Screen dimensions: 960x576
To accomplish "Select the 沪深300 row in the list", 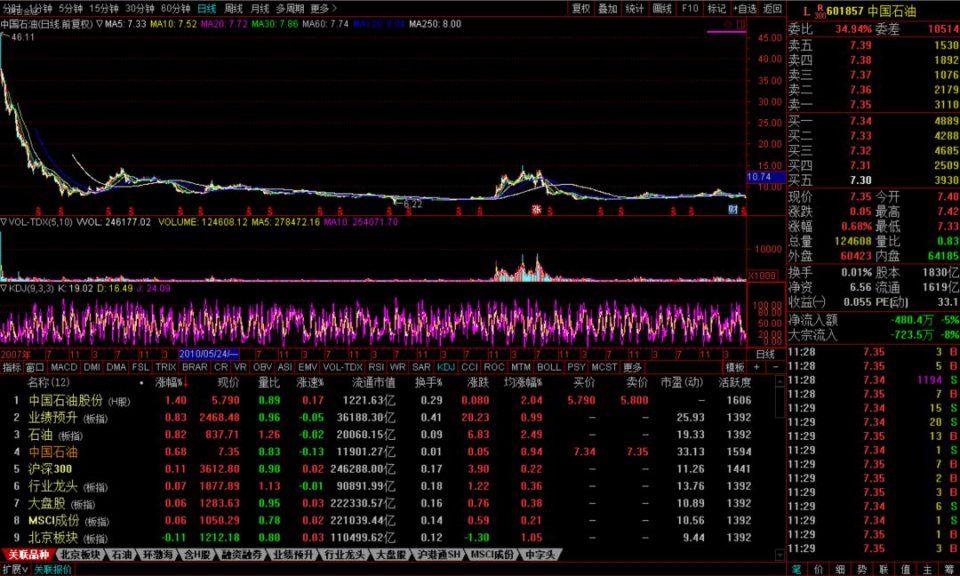I will coord(48,468).
